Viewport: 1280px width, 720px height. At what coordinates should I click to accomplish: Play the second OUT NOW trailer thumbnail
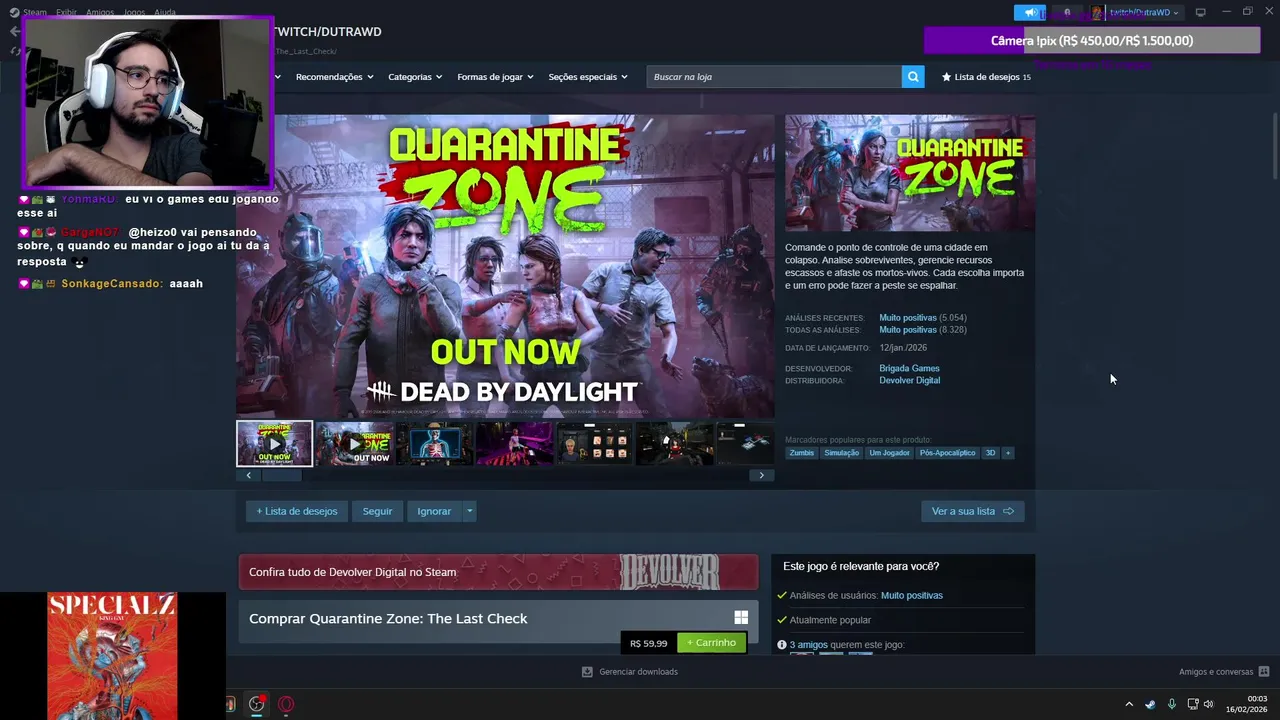click(x=354, y=443)
